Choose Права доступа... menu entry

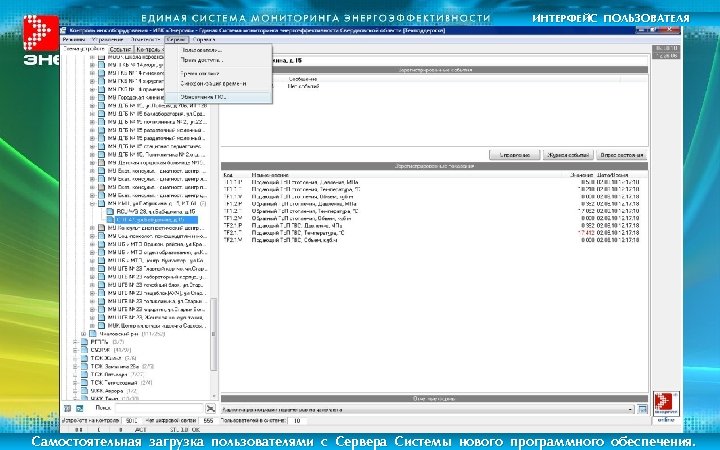[x=219, y=60]
